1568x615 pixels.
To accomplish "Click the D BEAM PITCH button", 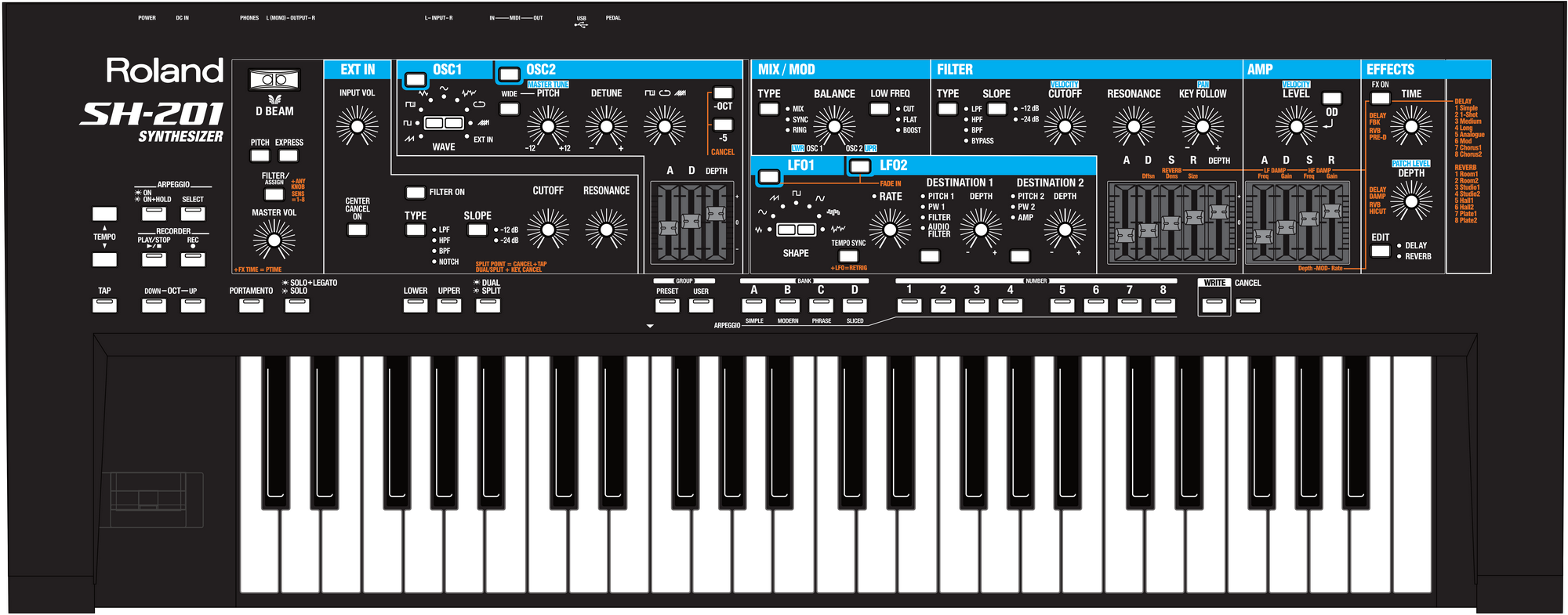I will click(x=260, y=155).
